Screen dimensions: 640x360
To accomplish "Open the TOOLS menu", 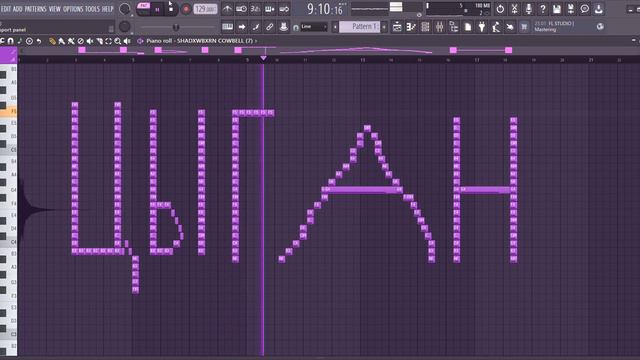I will pyautogui.click(x=92, y=9).
